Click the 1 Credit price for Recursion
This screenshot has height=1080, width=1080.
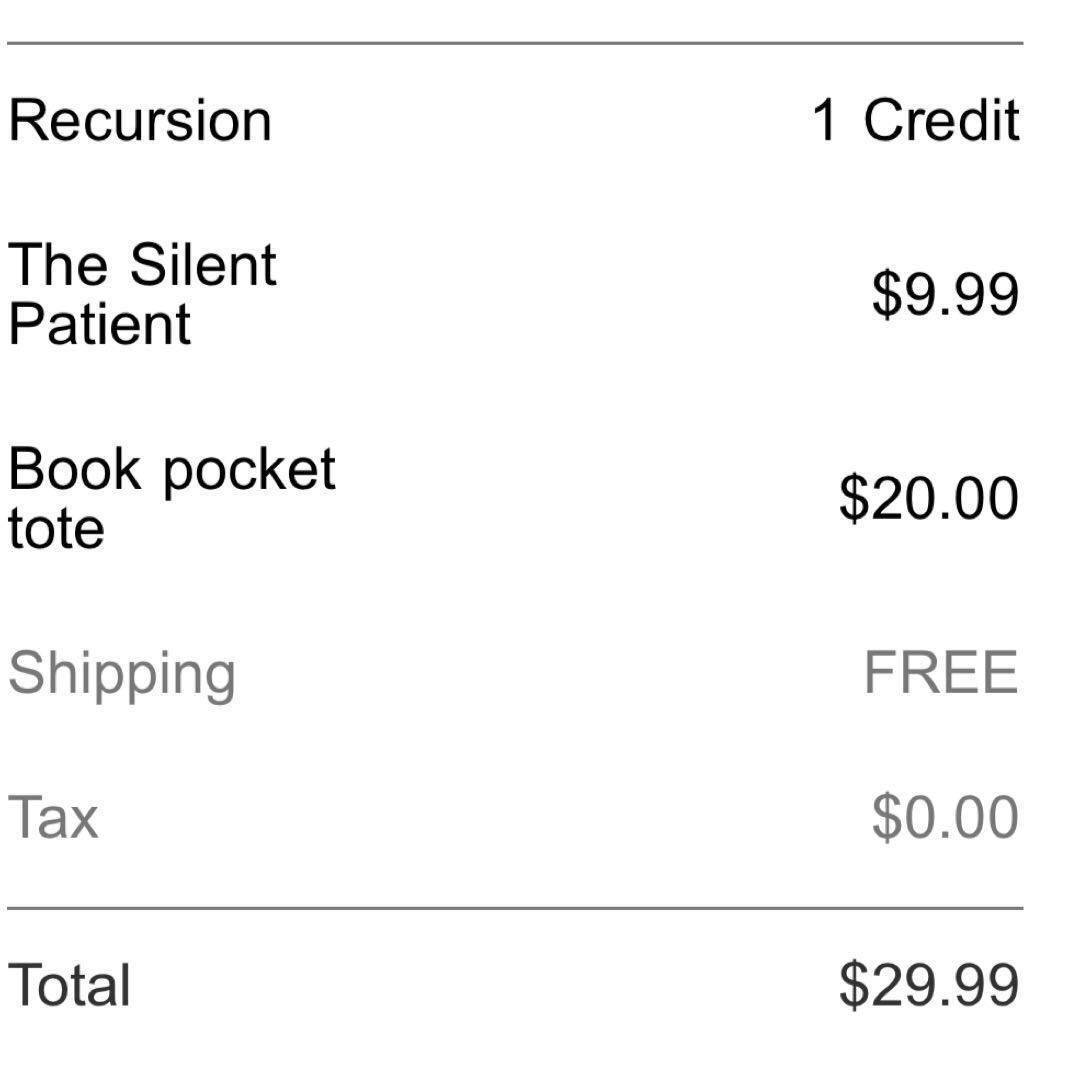click(915, 121)
